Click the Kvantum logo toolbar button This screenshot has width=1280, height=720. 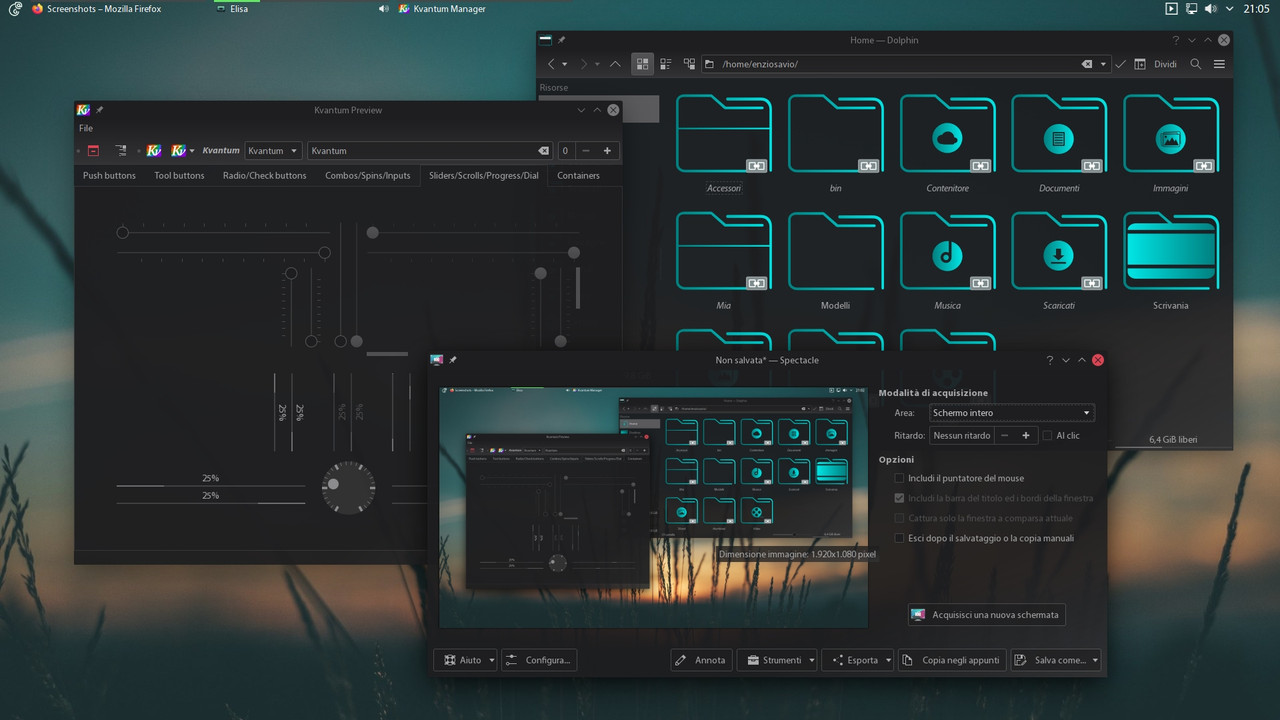click(x=153, y=150)
